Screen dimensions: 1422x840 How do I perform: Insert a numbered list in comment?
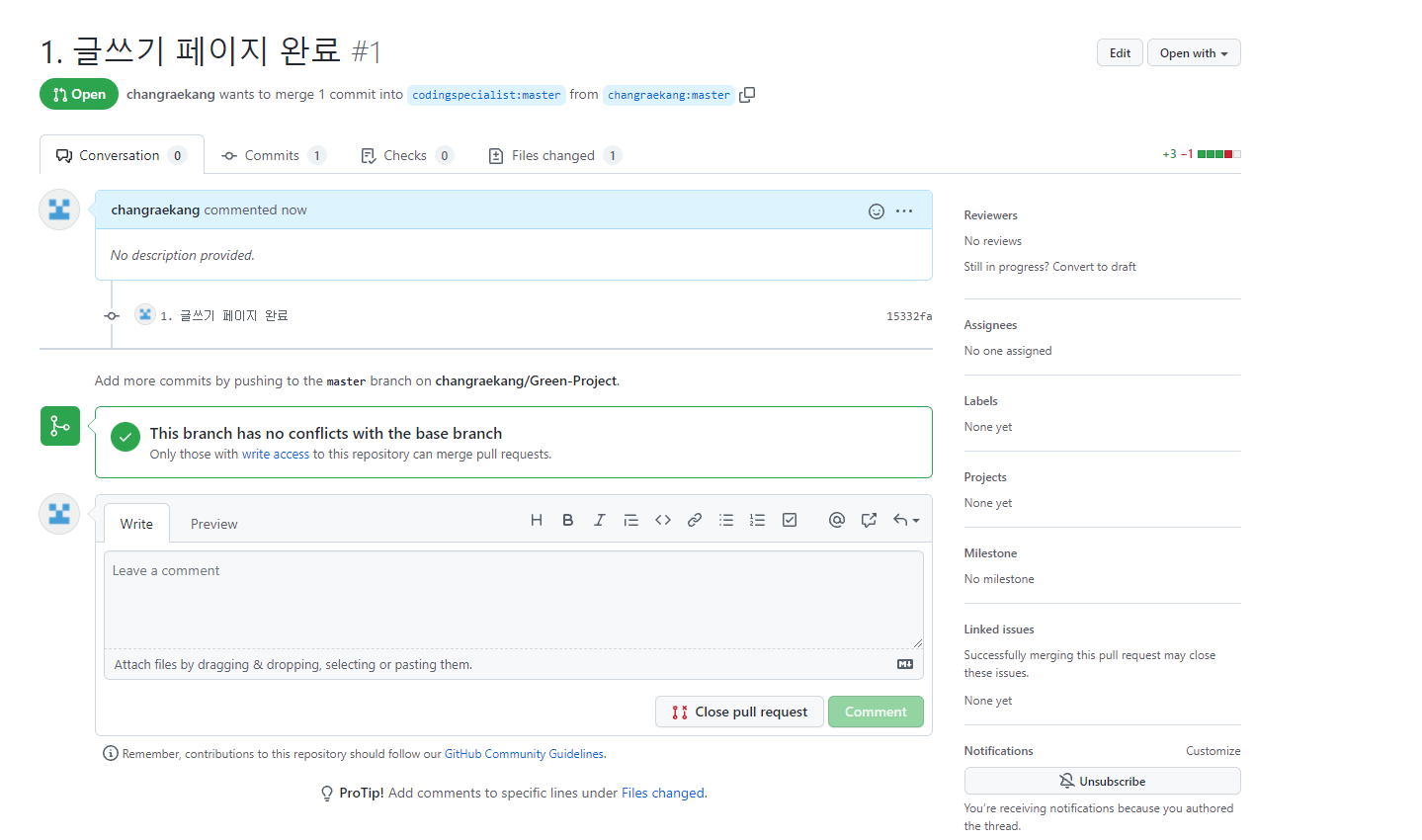point(758,520)
